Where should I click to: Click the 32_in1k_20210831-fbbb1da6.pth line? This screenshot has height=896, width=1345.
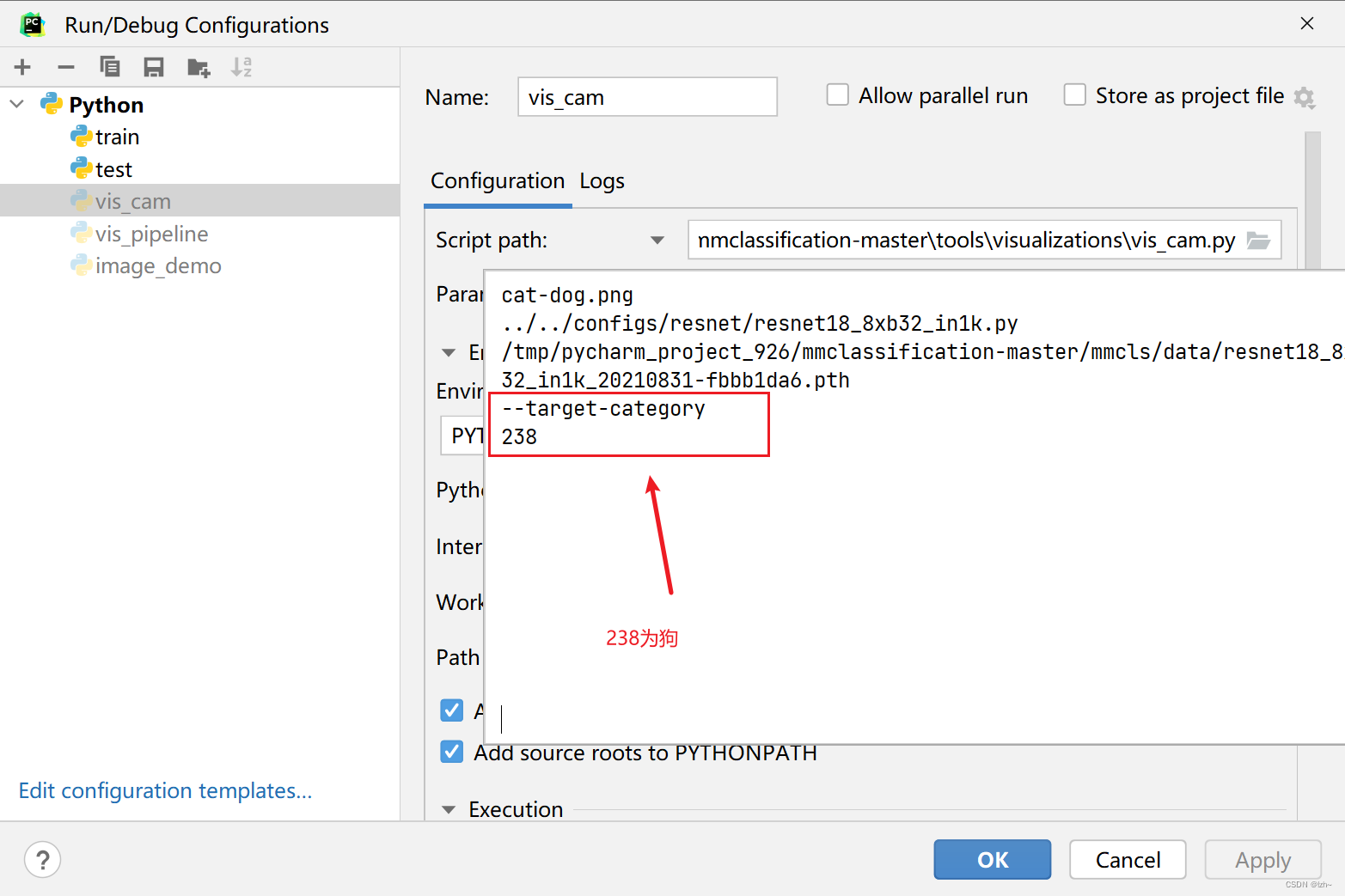click(676, 381)
